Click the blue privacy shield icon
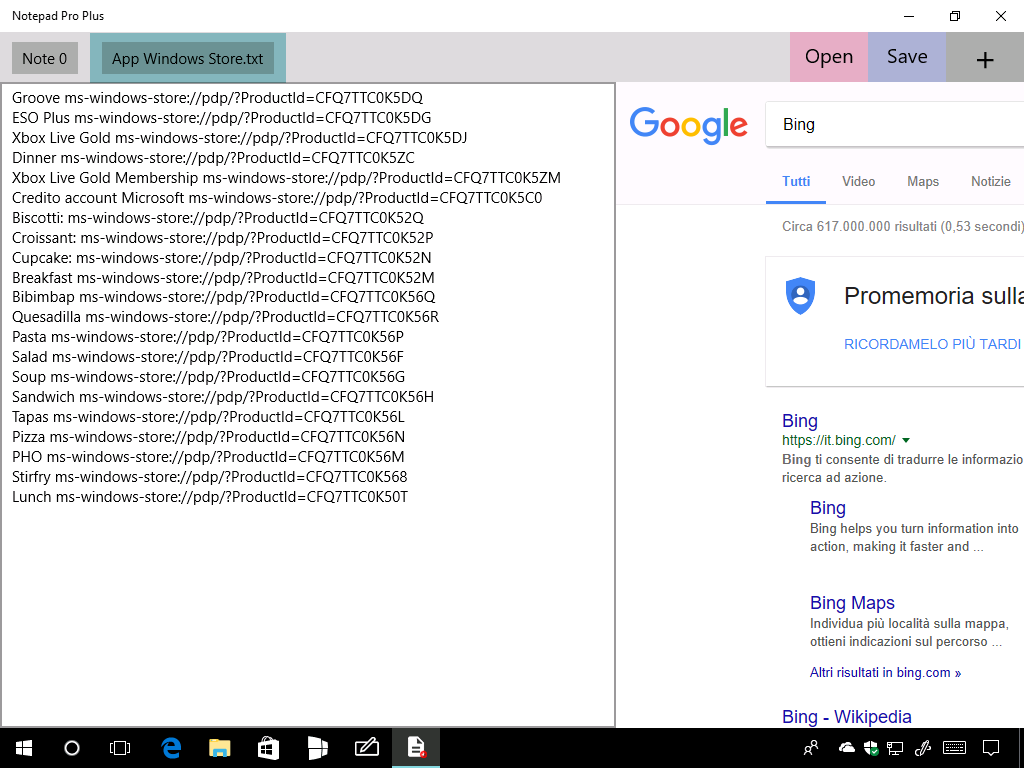Screen dimensions: 1024x768 point(800,296)
